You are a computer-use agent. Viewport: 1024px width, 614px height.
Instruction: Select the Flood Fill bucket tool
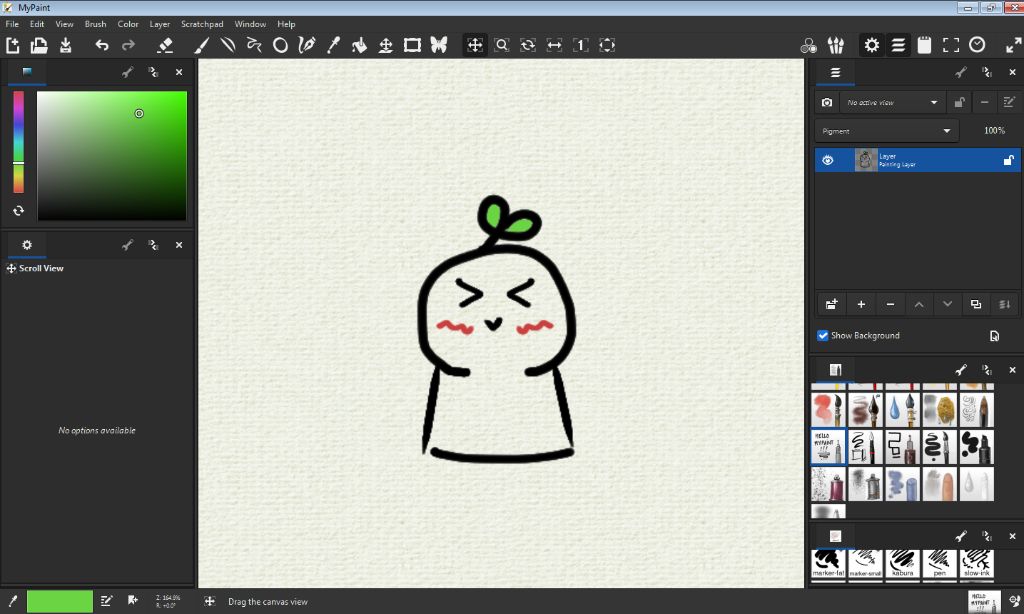pyautogui.click(x=359, y=45)
